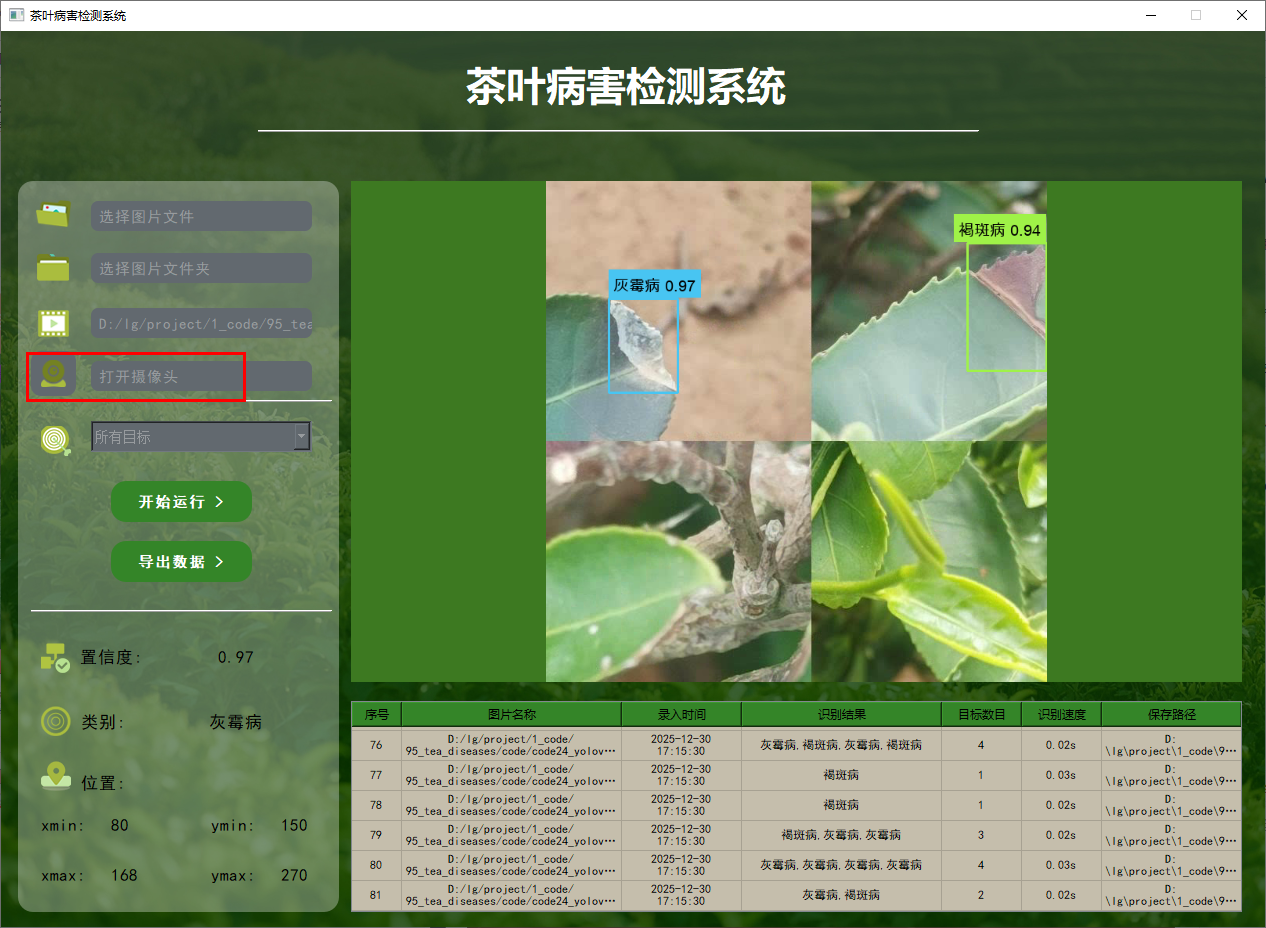Click image name cell in row 79
The height and width of the screenshot is (928, 1266).
pyautogui.click(x=511, y=835)
